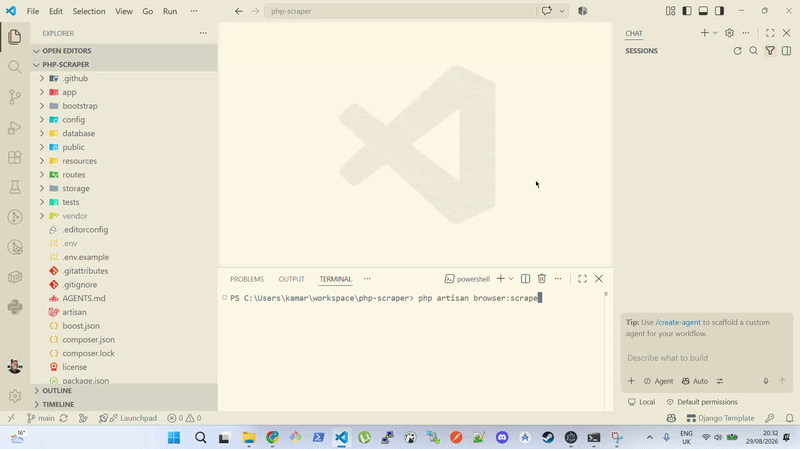The width and height of the screenshot is (800, 449).
Task: Expand the vendor folder
Action: click(x=124, y=216)
